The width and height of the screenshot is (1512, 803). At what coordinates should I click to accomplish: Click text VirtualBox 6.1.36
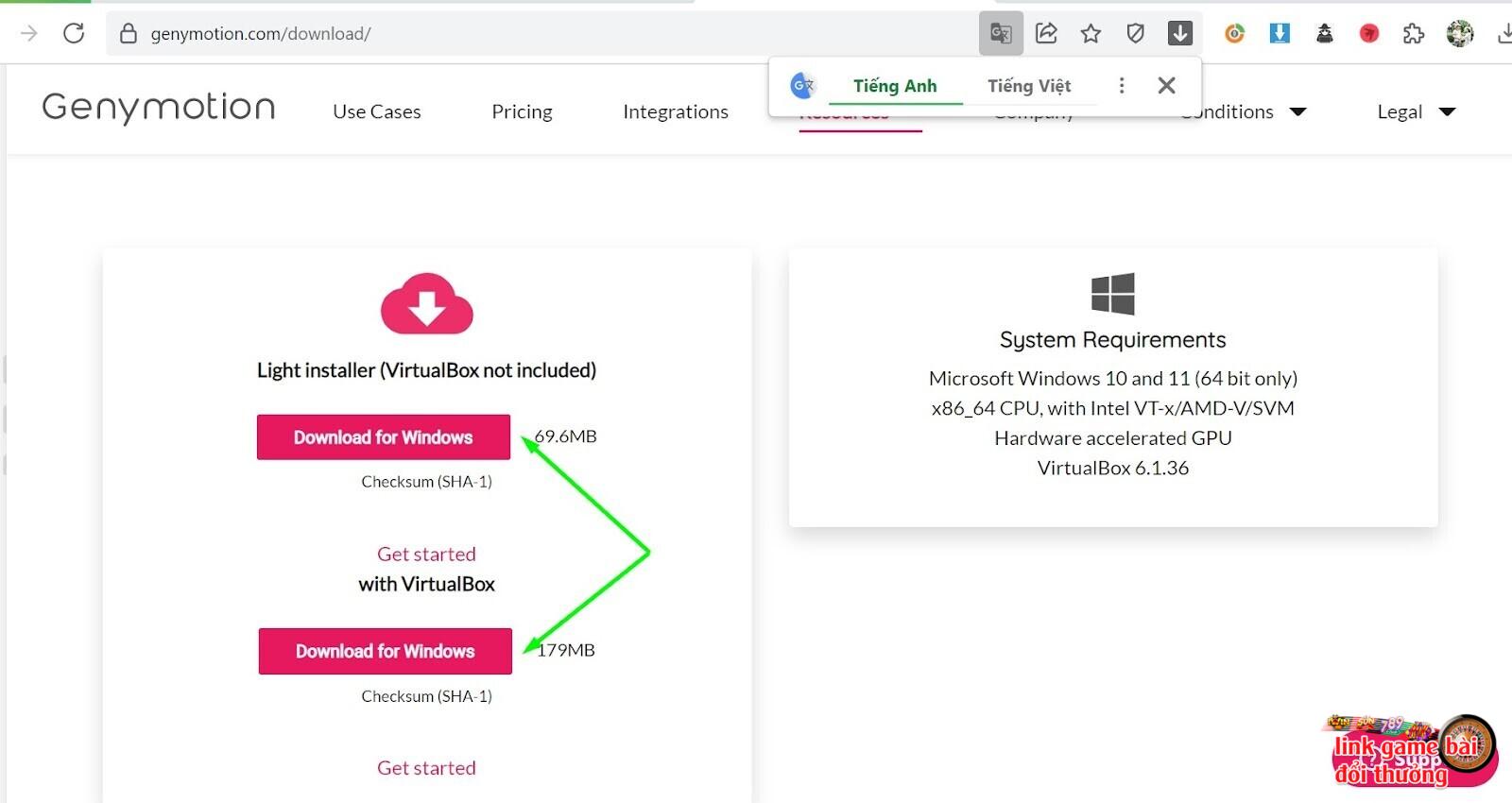pos(1113,468)
